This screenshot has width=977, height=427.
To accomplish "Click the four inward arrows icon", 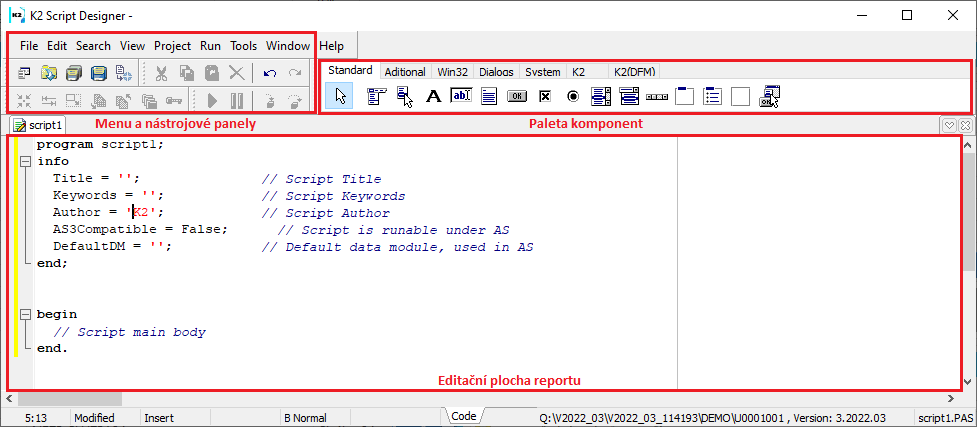I will tap(24, 100).
